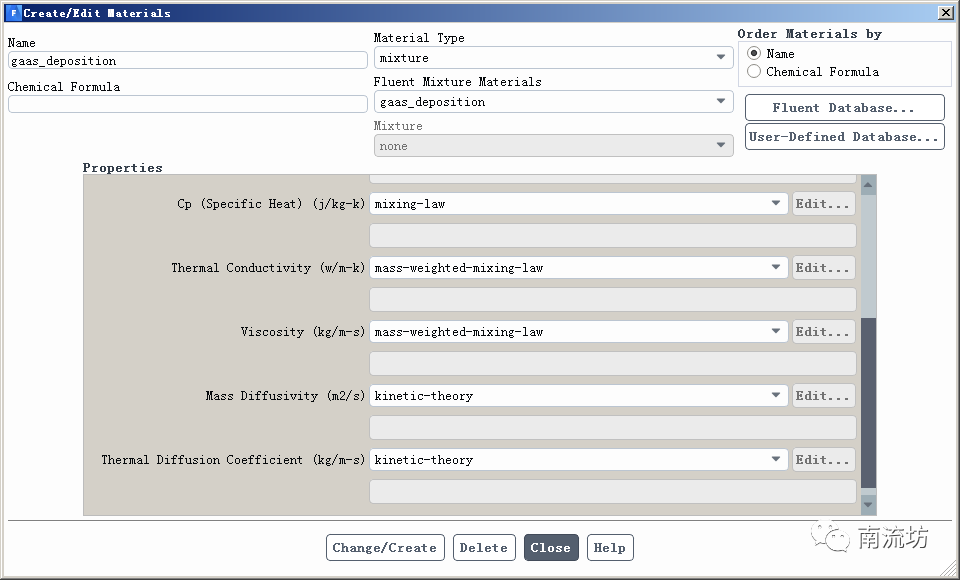Open the Cp Specific Heat method dropdown
The image size is (960, 580).
579,204
